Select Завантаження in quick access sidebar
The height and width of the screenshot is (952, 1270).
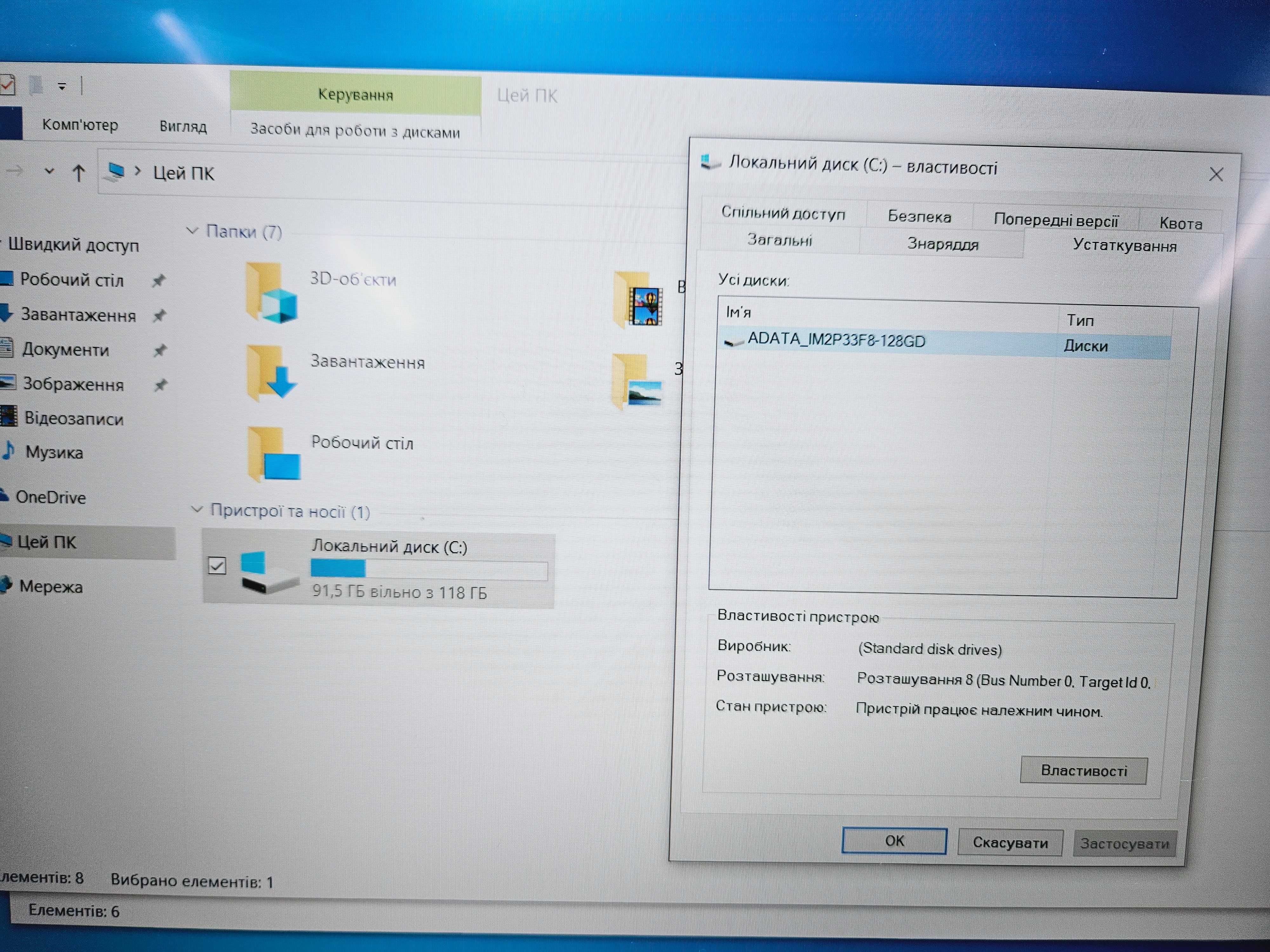tap(79, 315)
